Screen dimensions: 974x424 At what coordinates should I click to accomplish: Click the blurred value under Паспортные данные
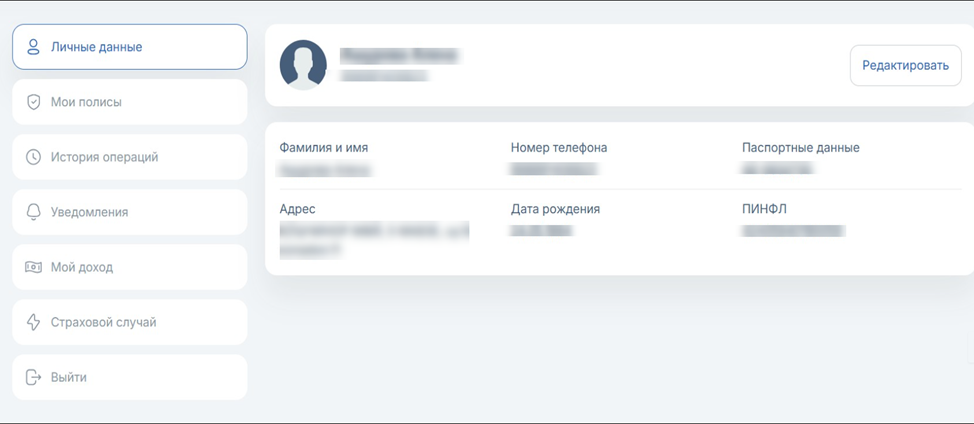click(777, 170)
